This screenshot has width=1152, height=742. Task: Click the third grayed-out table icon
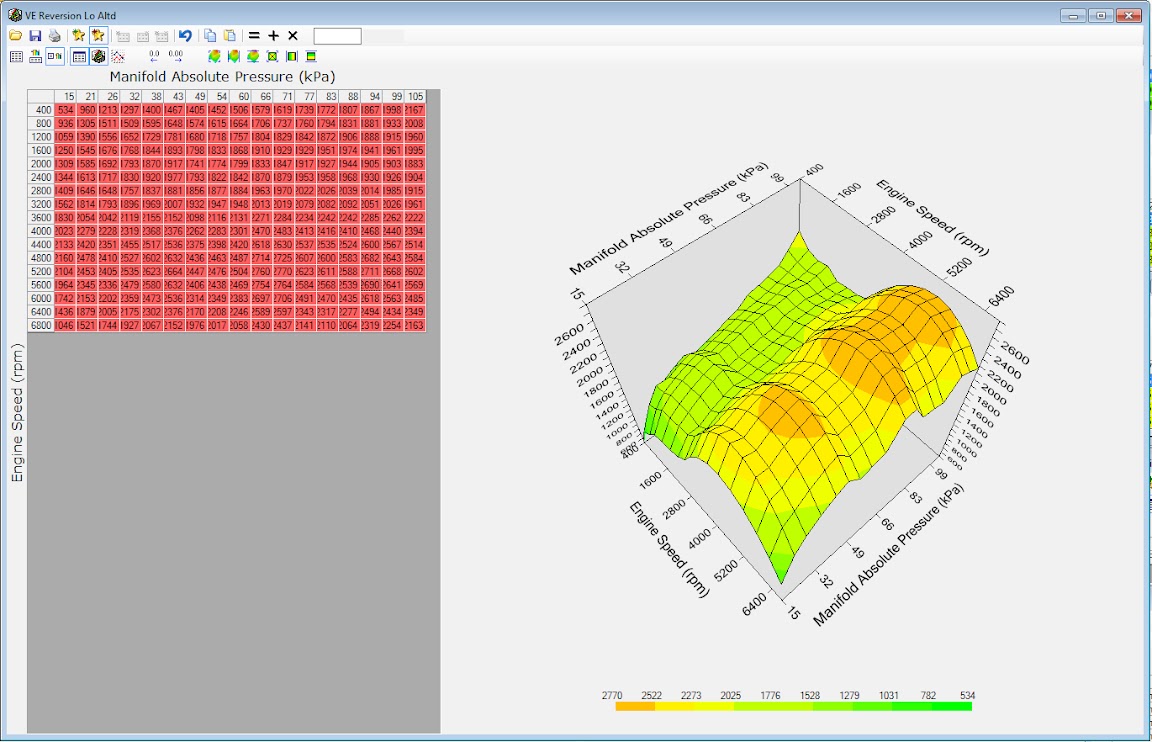click(x=162, y=36)
